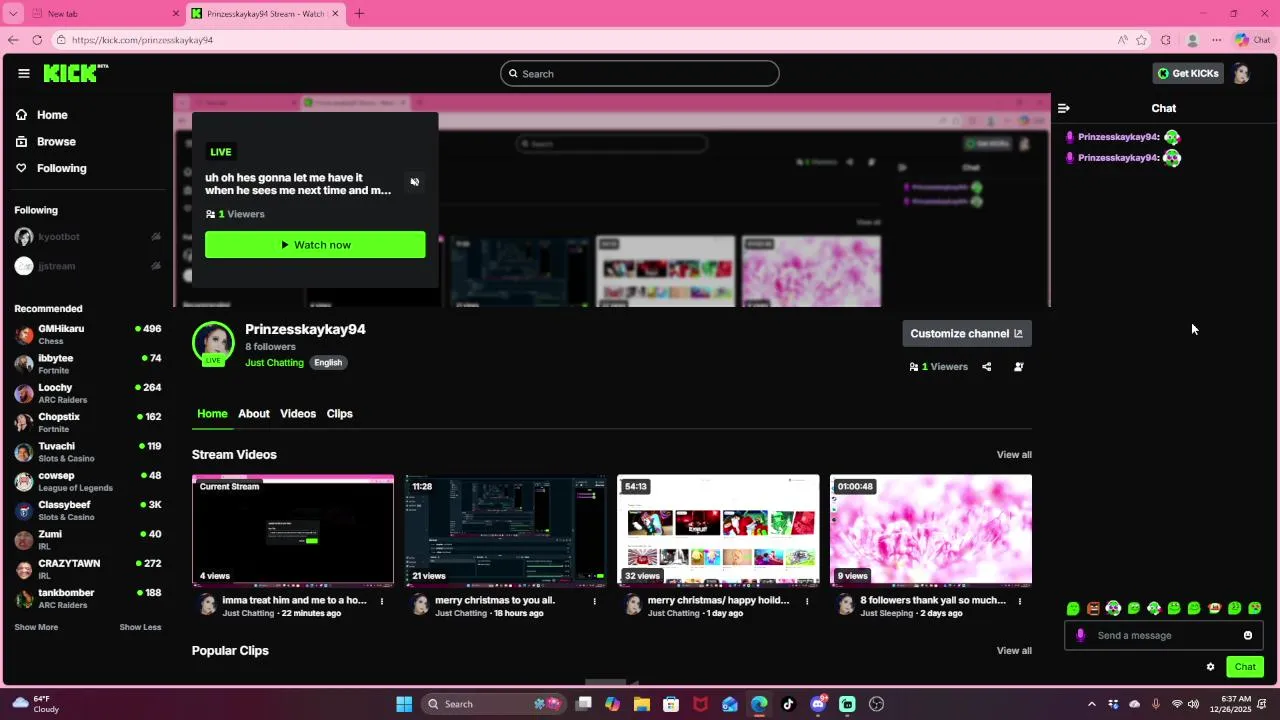Open Loochy ARC Raiders channel

click(88, 394)
